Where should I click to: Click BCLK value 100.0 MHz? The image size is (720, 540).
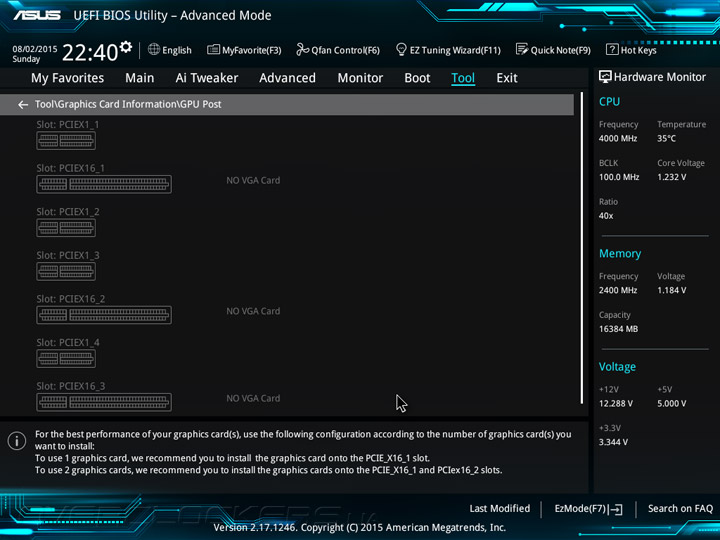619,177
